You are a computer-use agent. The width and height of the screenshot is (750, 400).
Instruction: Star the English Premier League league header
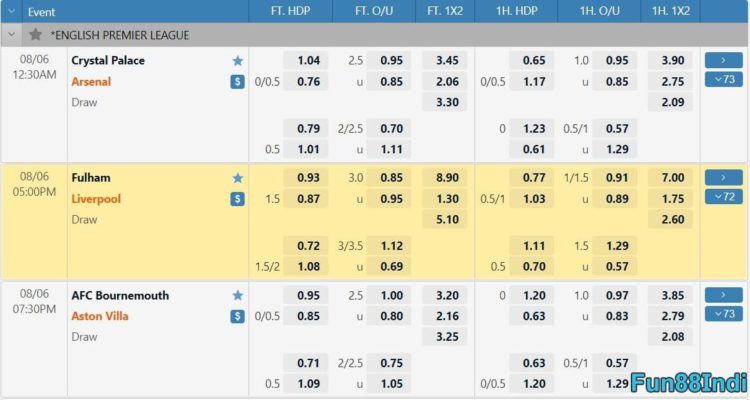[35, 34]
